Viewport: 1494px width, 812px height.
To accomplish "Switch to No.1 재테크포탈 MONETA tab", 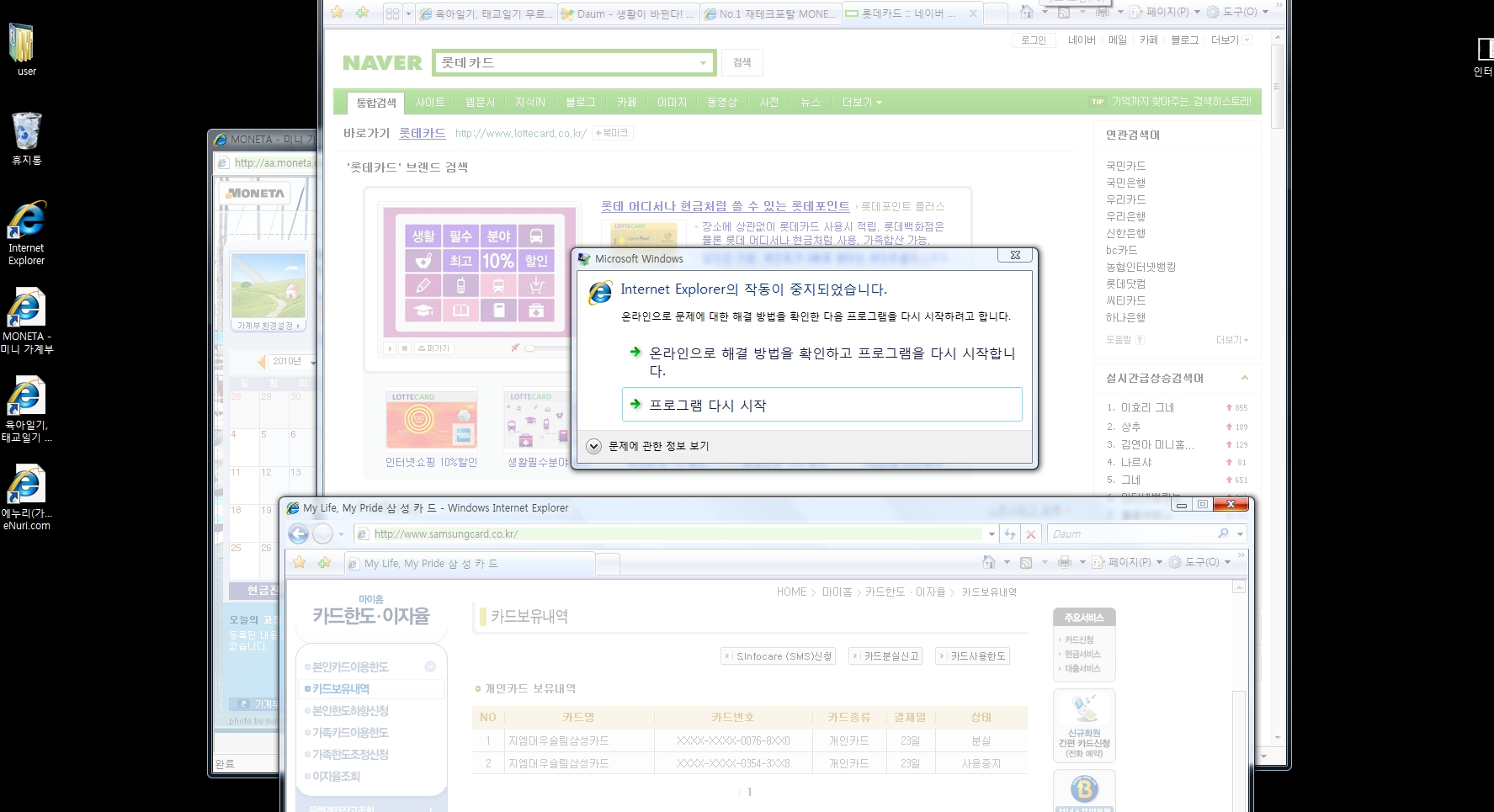I will tap(770, 13).
